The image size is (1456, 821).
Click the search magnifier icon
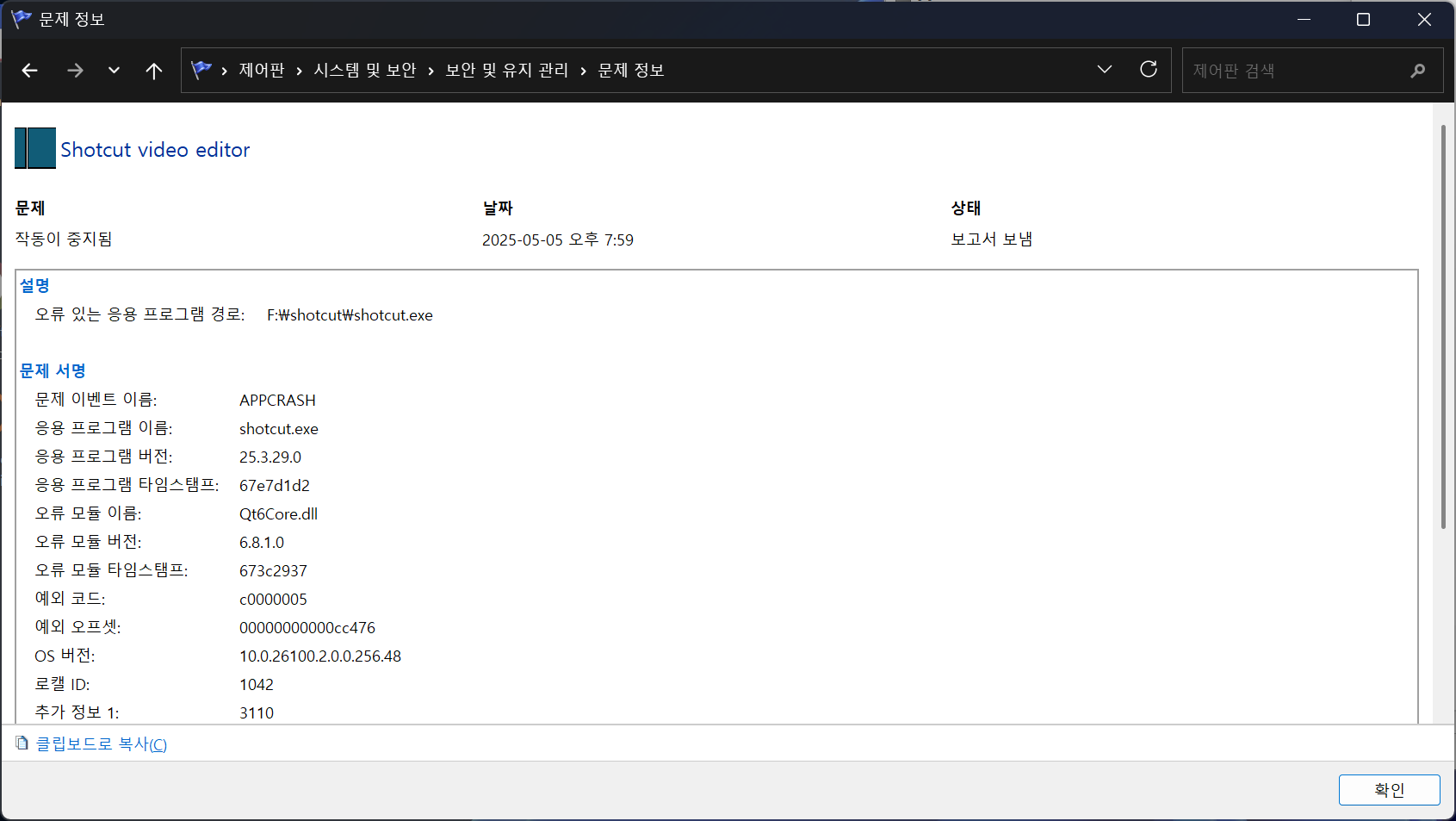pyautogui.click(x=1418, y=71)
